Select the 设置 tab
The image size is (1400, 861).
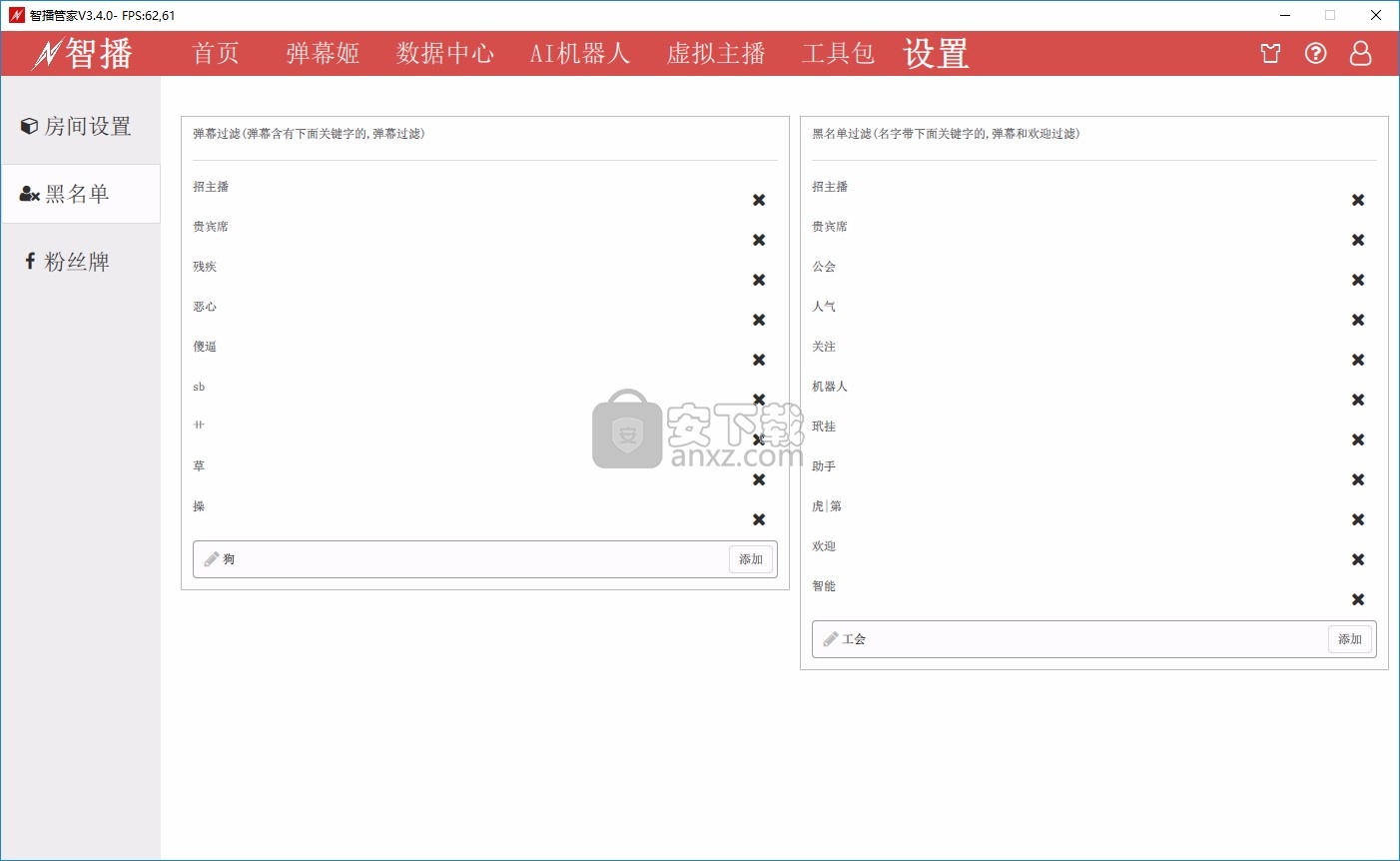[936, 53]
